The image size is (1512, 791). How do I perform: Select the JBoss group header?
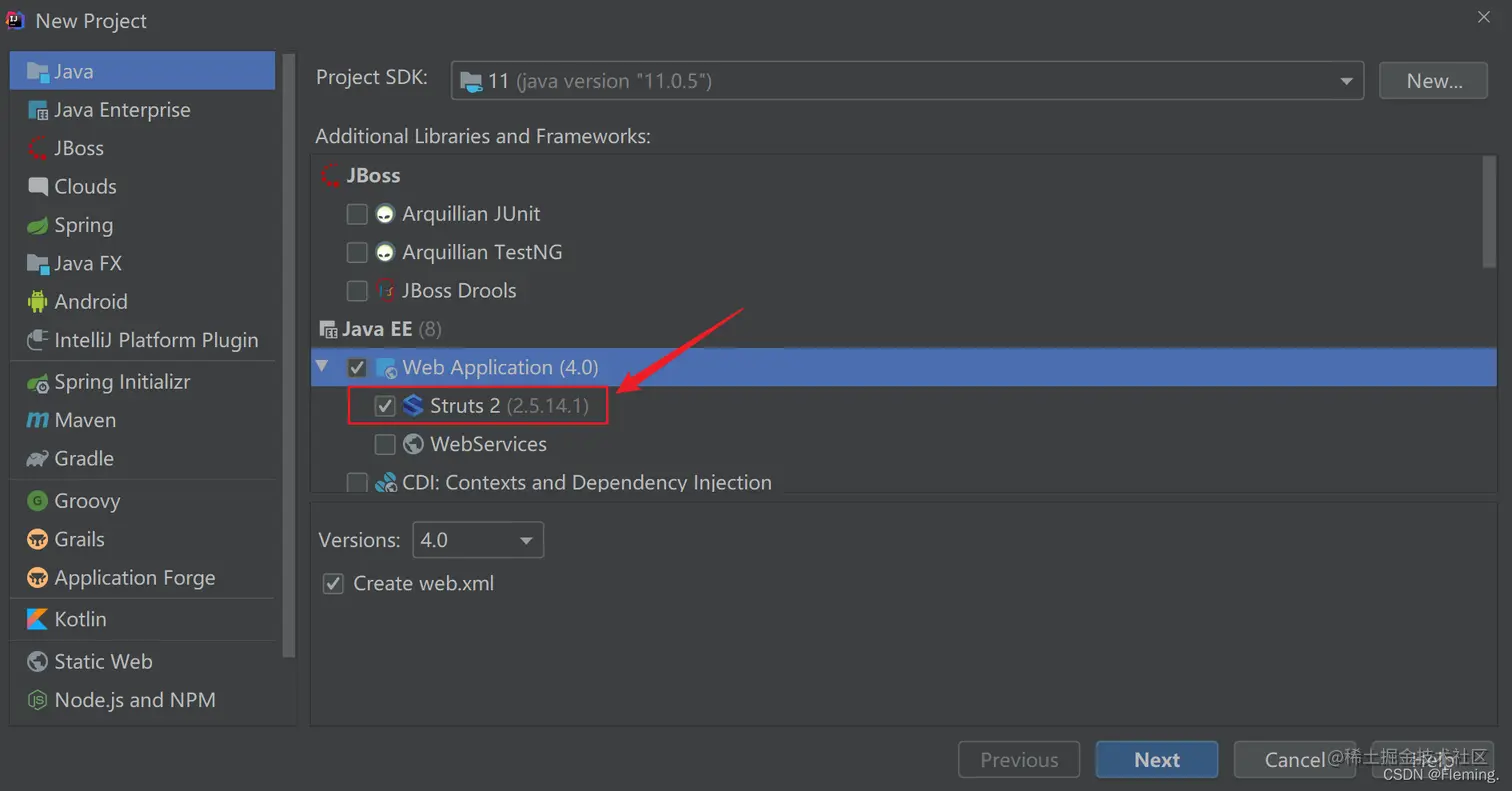pos(373,176)
